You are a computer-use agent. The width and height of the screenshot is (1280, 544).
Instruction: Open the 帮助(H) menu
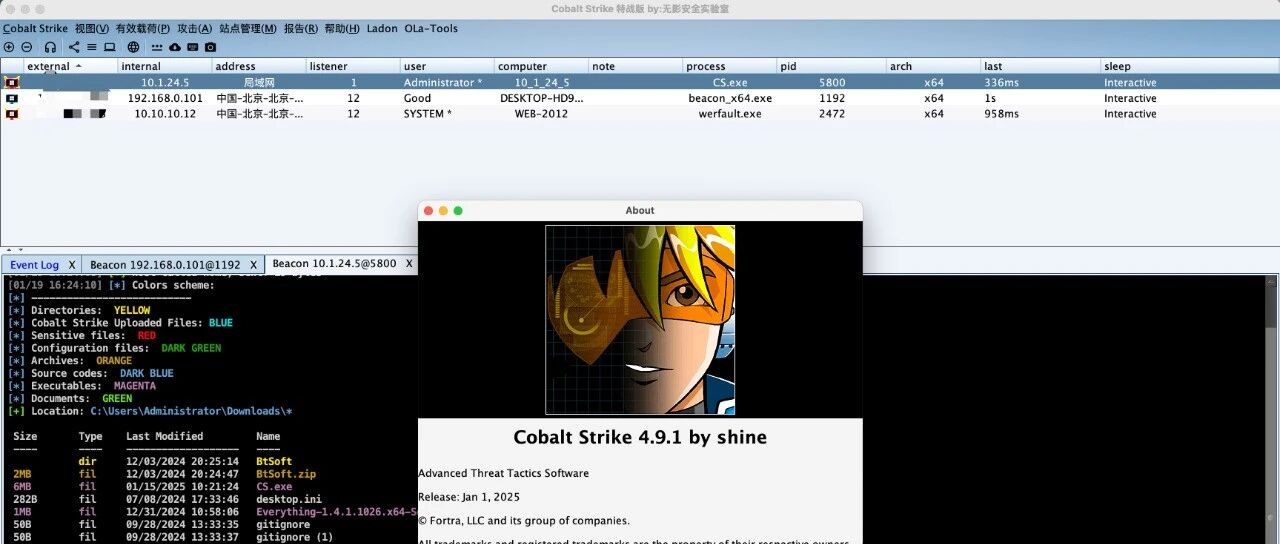click(342, 28)
